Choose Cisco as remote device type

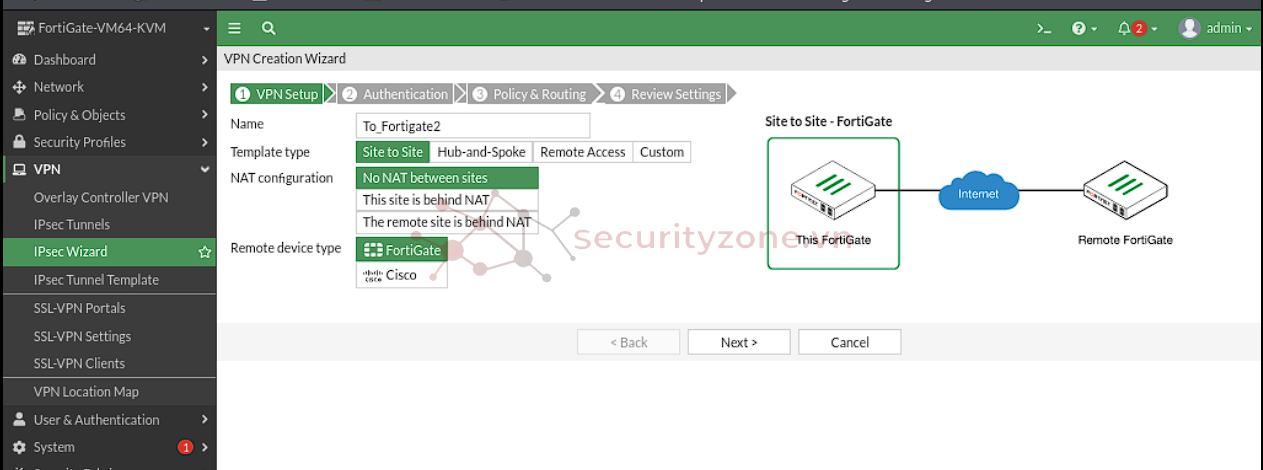(402, 275)
